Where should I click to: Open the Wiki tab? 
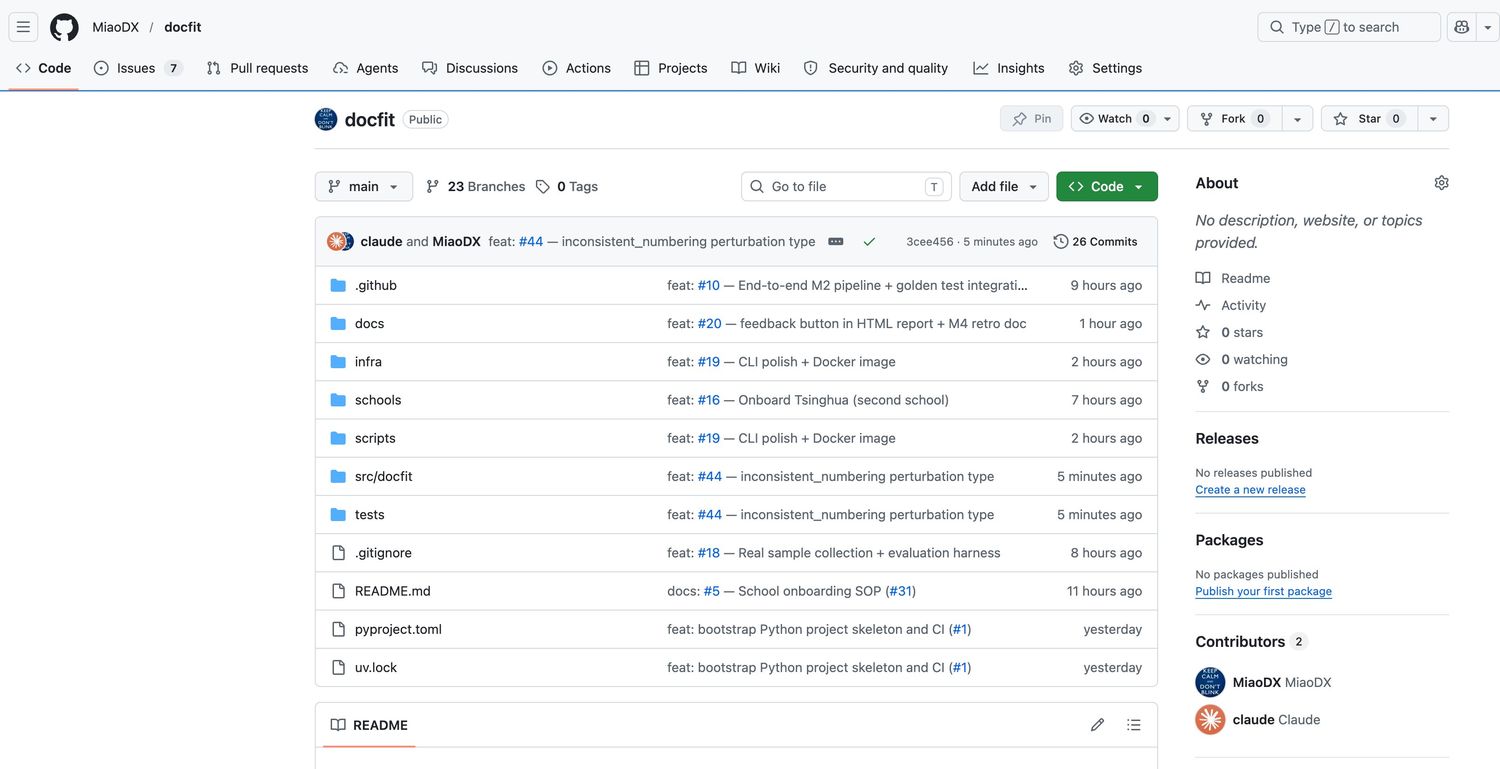pyautogui.click(x=755, y=68)
